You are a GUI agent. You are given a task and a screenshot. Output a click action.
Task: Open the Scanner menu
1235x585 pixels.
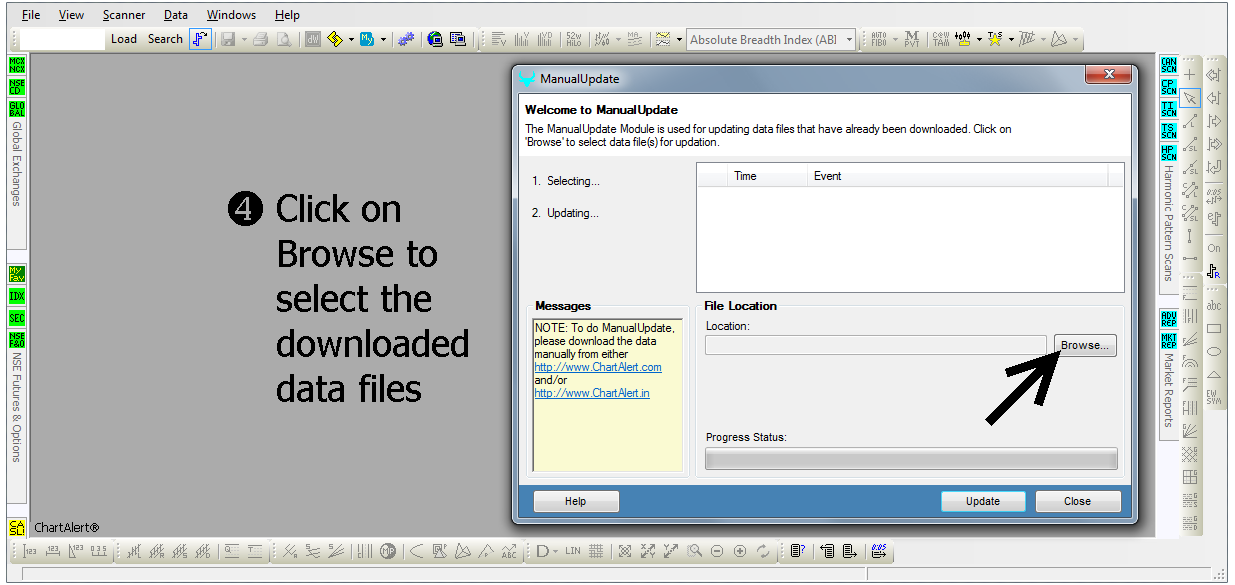tap(124, 15)
